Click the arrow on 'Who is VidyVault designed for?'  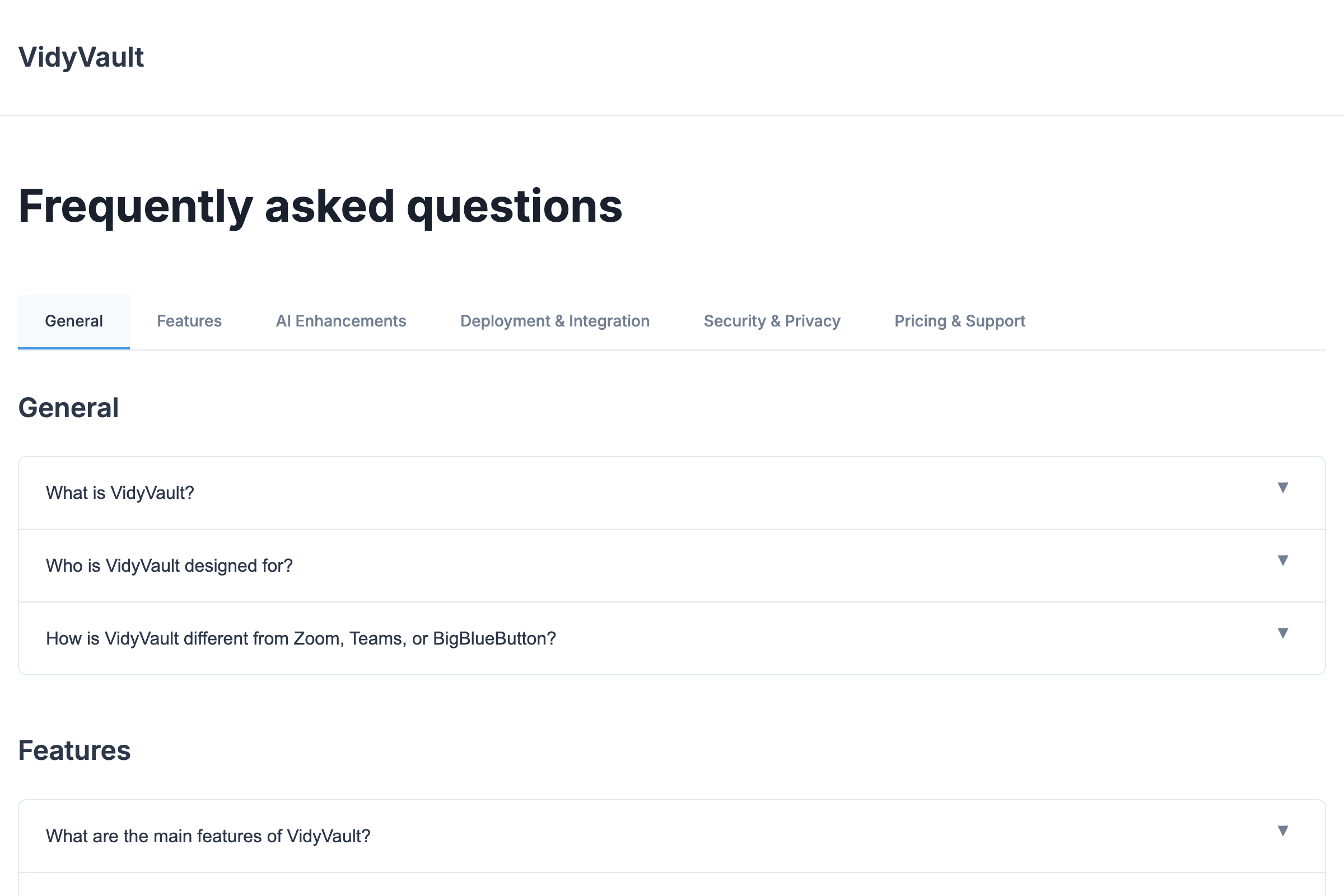pos(1283,561)
